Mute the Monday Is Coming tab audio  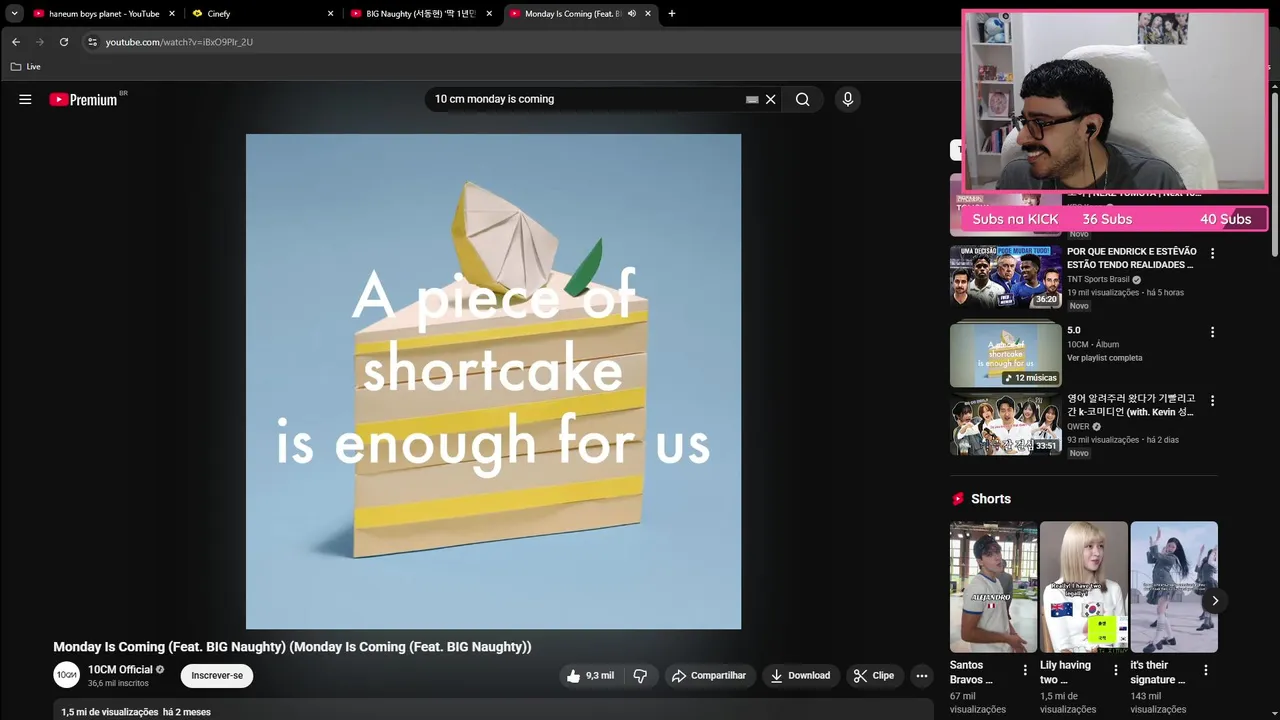coord(632,14)
